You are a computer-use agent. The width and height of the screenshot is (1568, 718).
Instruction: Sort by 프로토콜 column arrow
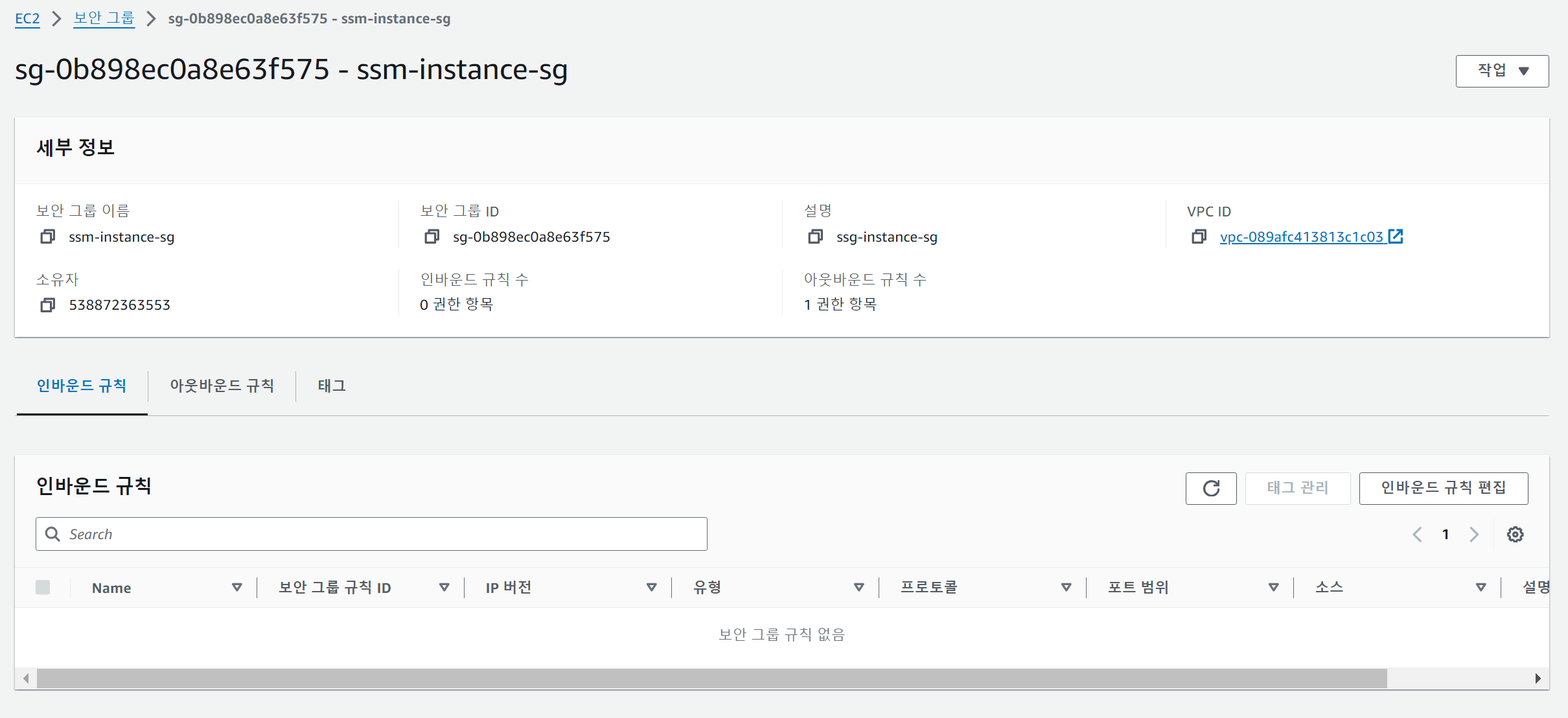click(x=1066, y=588)
